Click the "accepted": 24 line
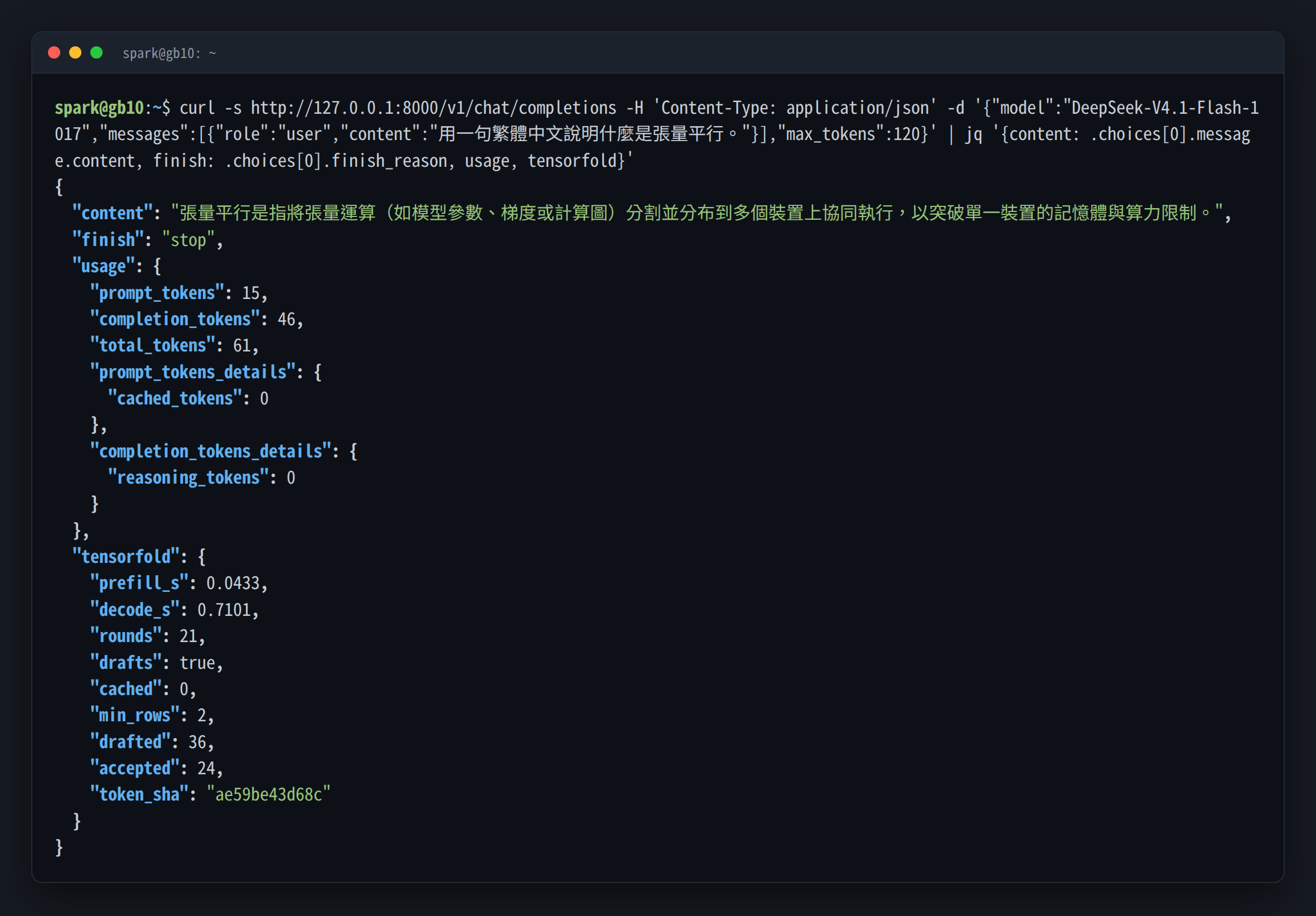Viewport: 1316px width, 916px height. 156,768
